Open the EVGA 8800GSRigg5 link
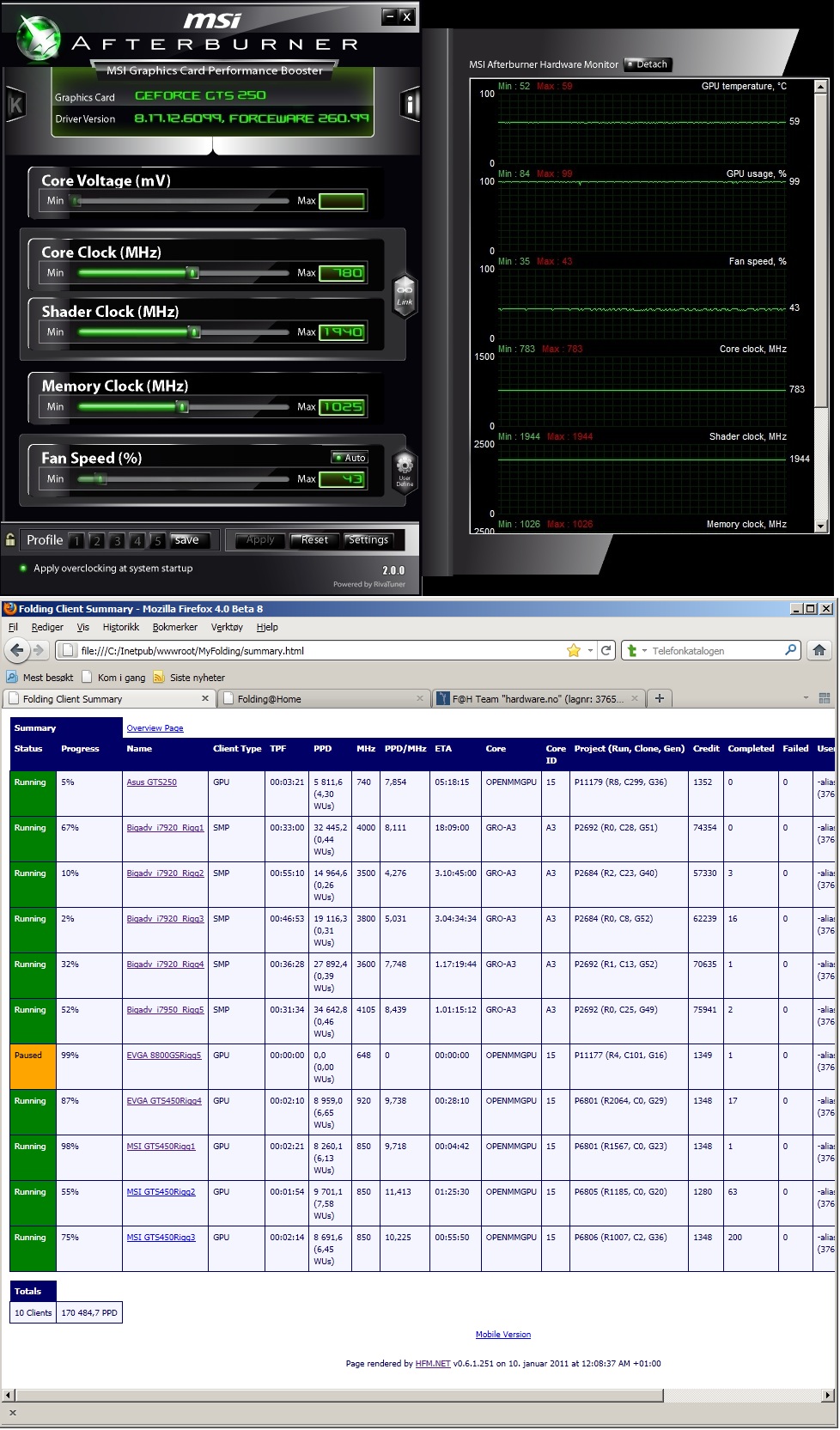Screen dimensions: 840x1430 pos(164,1055)
